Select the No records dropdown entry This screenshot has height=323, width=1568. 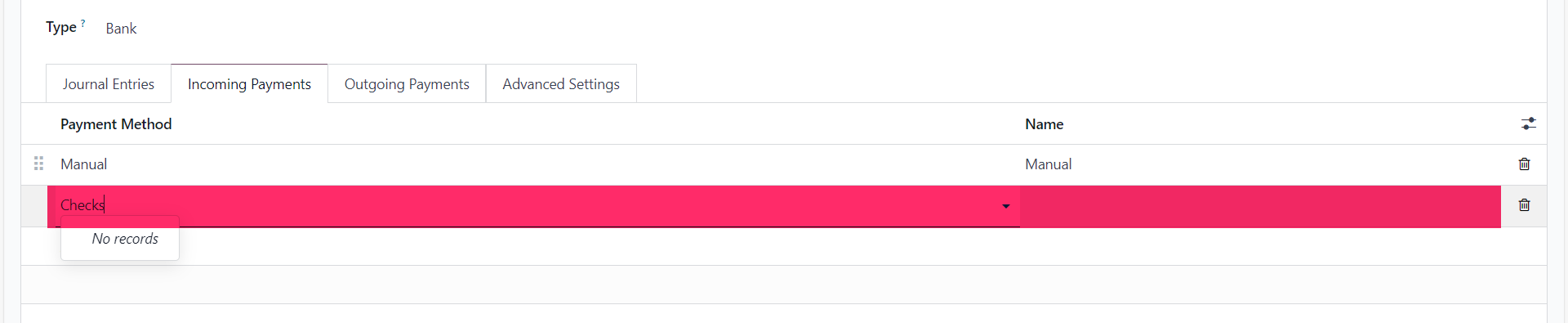[x=124, y=239]
